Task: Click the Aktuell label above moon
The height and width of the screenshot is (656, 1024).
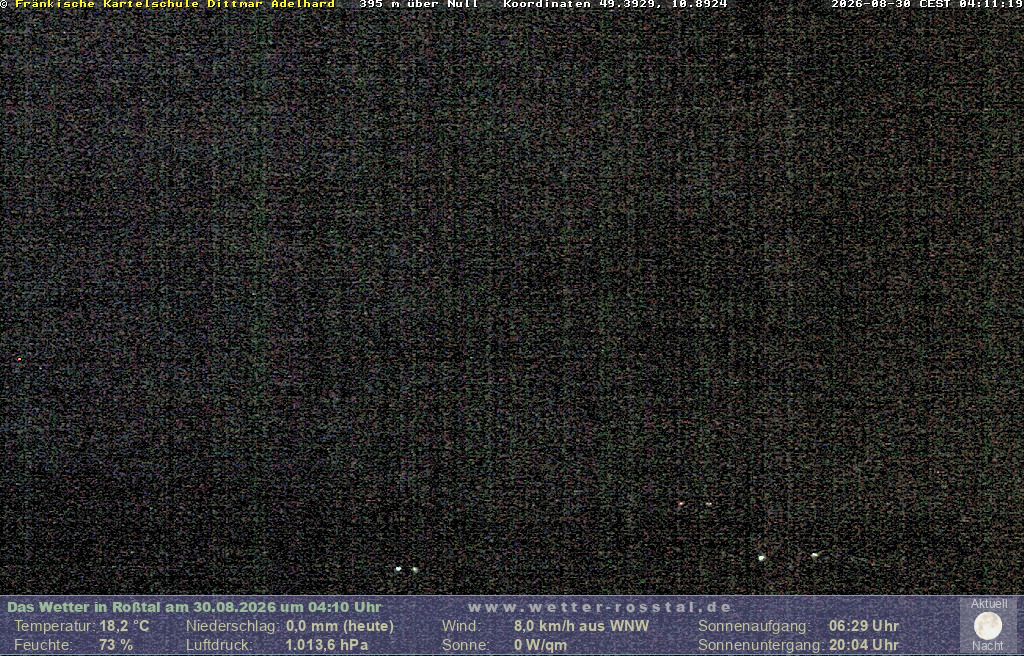Action: click(988, 604)
